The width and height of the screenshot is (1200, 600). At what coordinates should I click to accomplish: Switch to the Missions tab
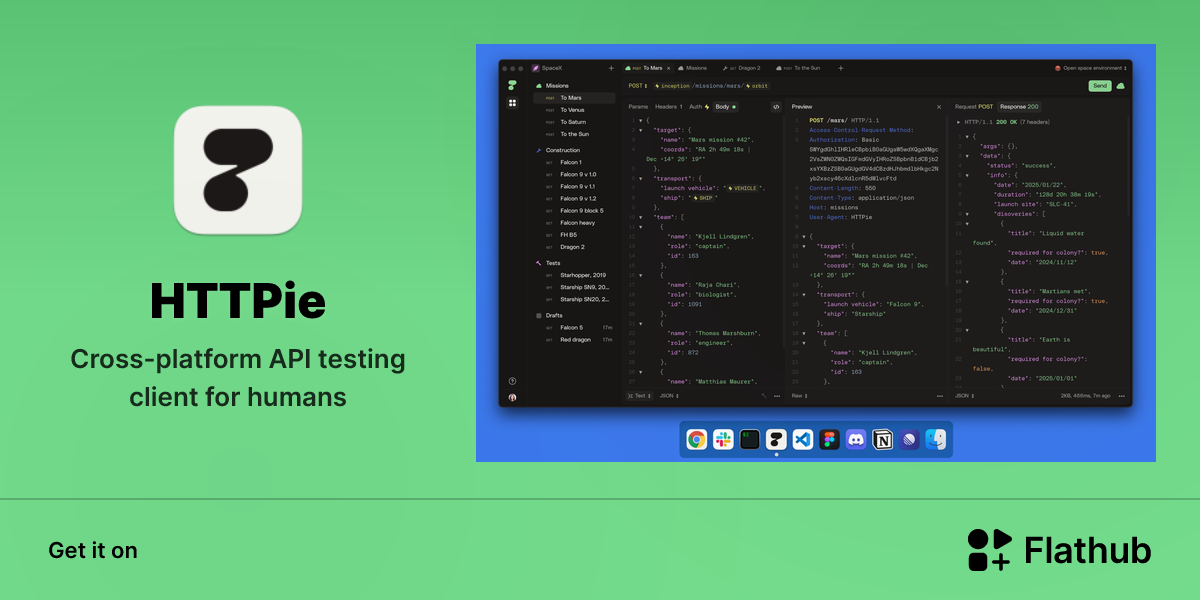point(693,68)
